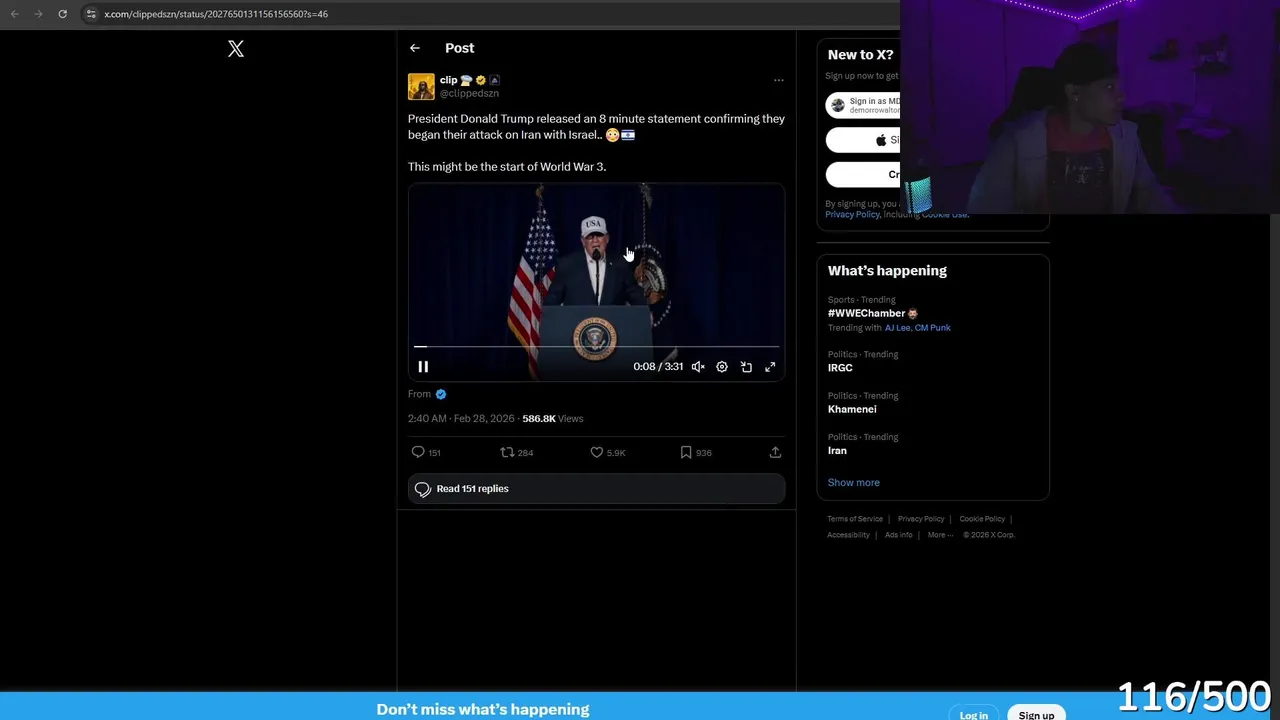Viewport: 1280px width, 720px height.
Task: Bookmark the post with 936 bookmarks
Action: [x=696, y=453]
